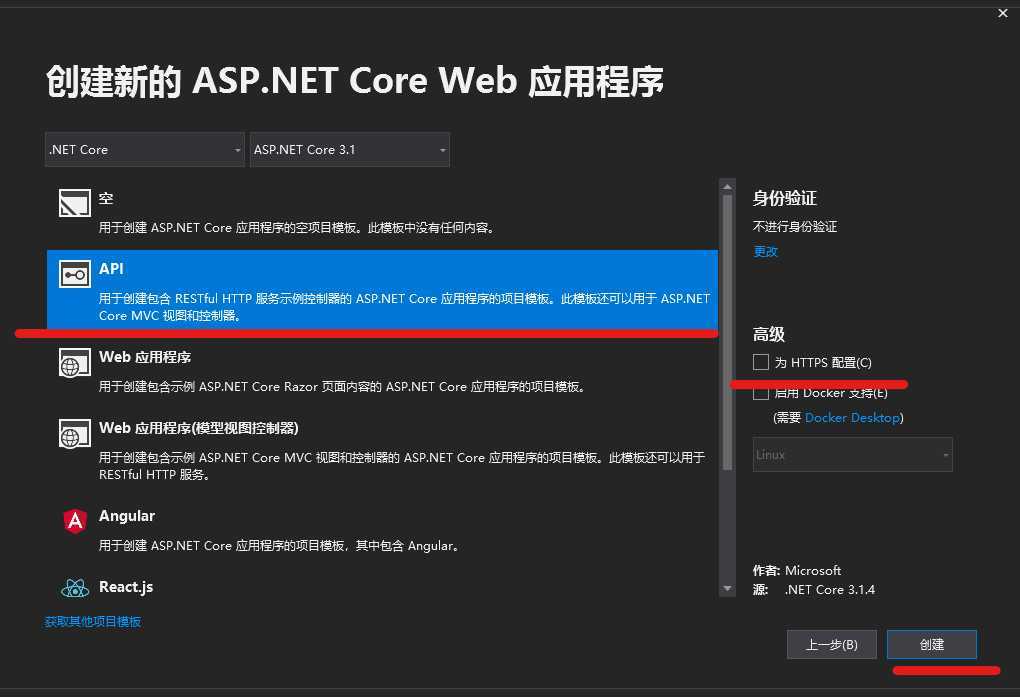
Task: Click the Angular logo icon
Action: [75, 521]
